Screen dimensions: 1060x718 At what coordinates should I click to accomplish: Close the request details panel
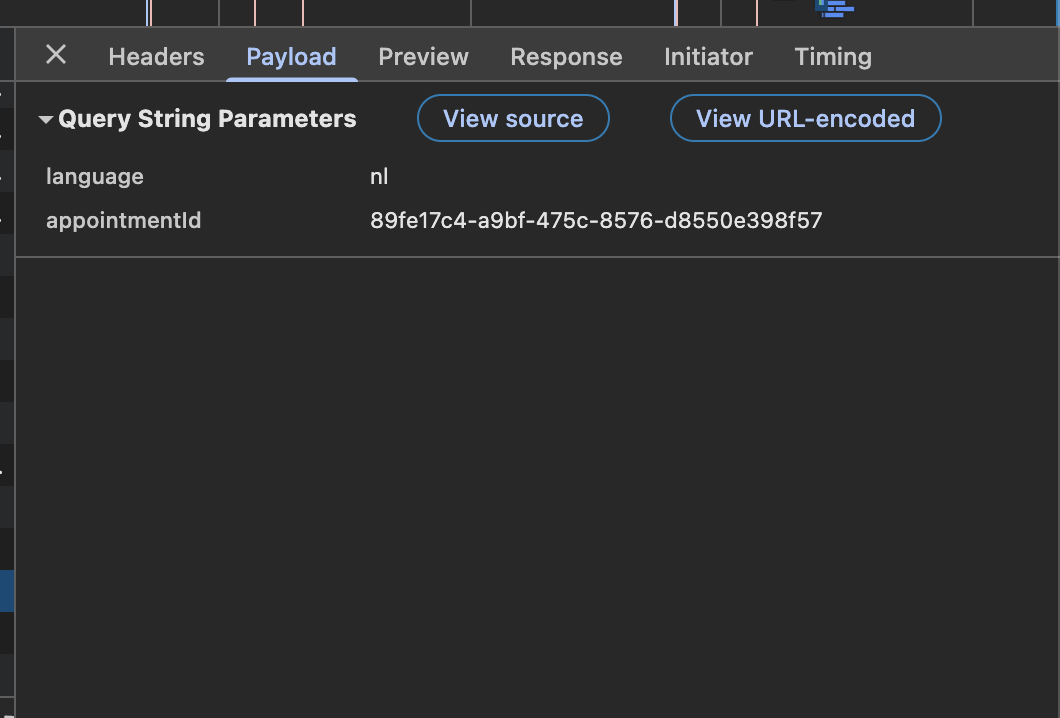pyautogui.click(x=56, y=55)
